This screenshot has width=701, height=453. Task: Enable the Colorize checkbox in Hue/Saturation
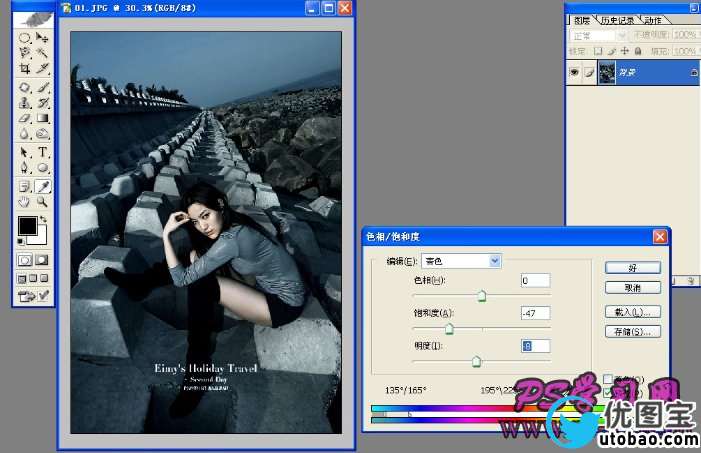[608, 379]
